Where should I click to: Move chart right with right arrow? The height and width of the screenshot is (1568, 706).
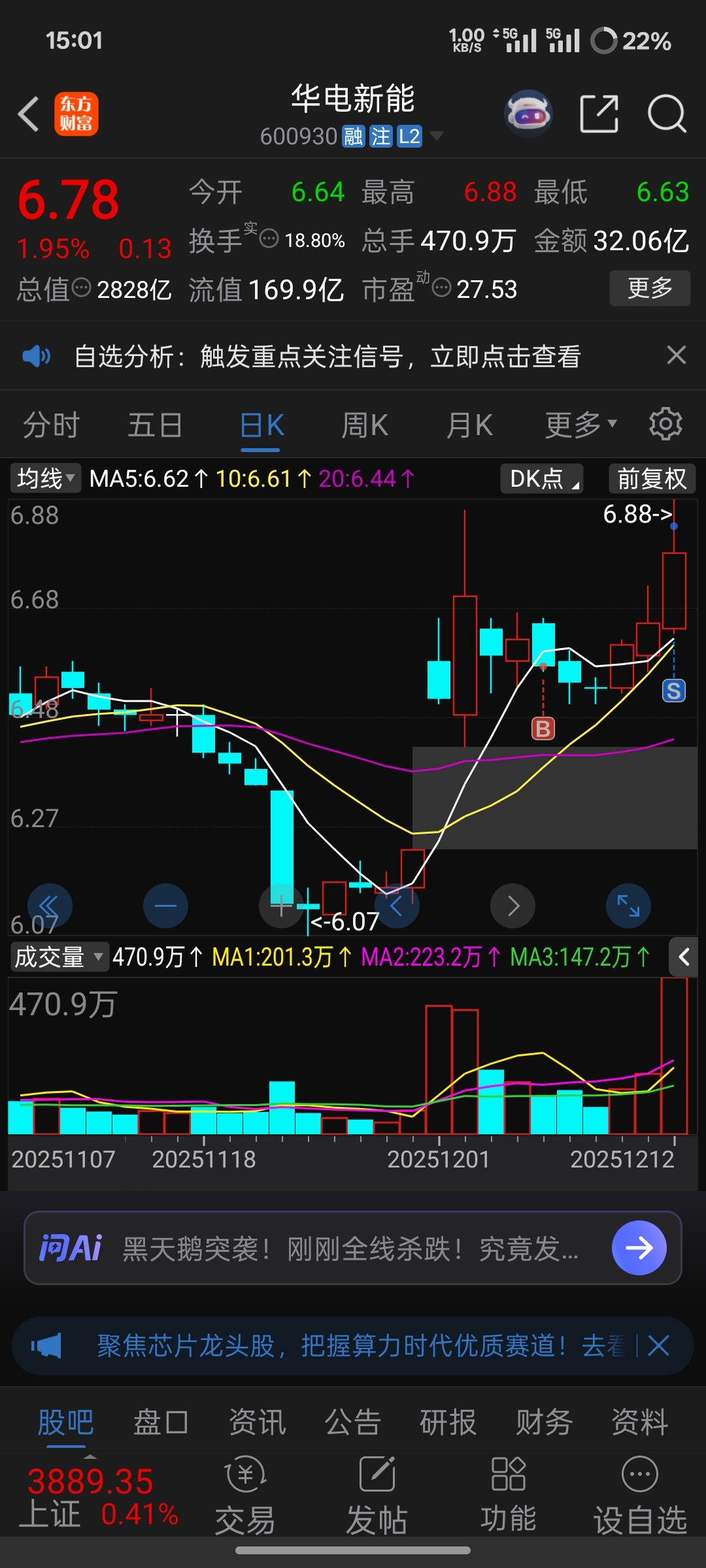tap(513, 906)
